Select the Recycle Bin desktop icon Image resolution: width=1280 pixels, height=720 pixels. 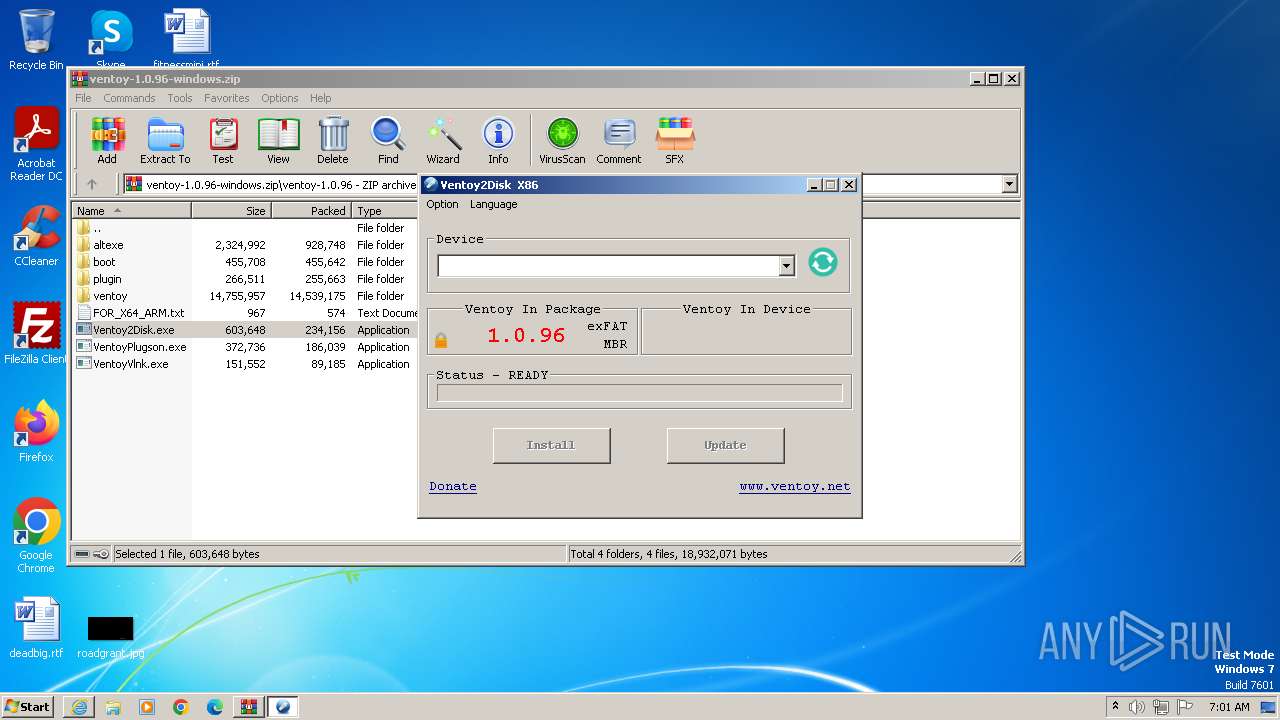tap(36, 40)
